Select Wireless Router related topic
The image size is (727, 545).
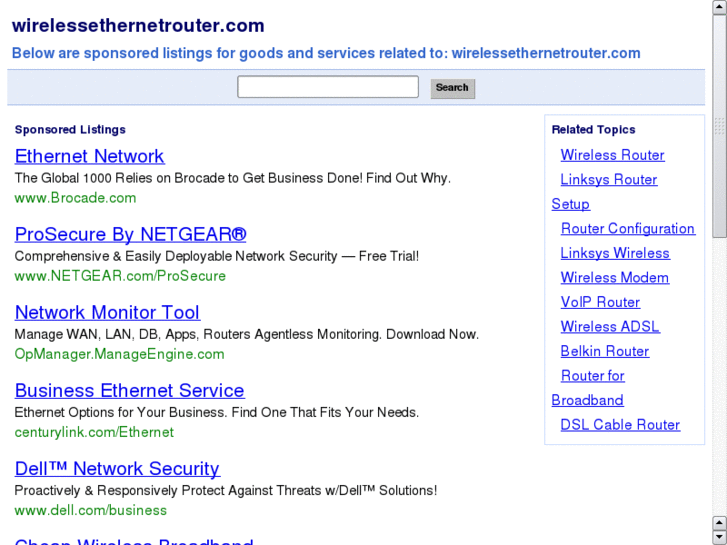pos(612,155)
